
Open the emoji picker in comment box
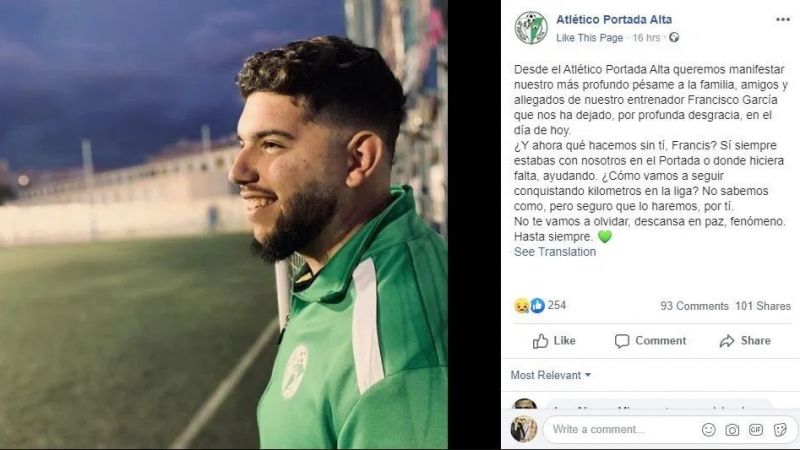point(709,430)
